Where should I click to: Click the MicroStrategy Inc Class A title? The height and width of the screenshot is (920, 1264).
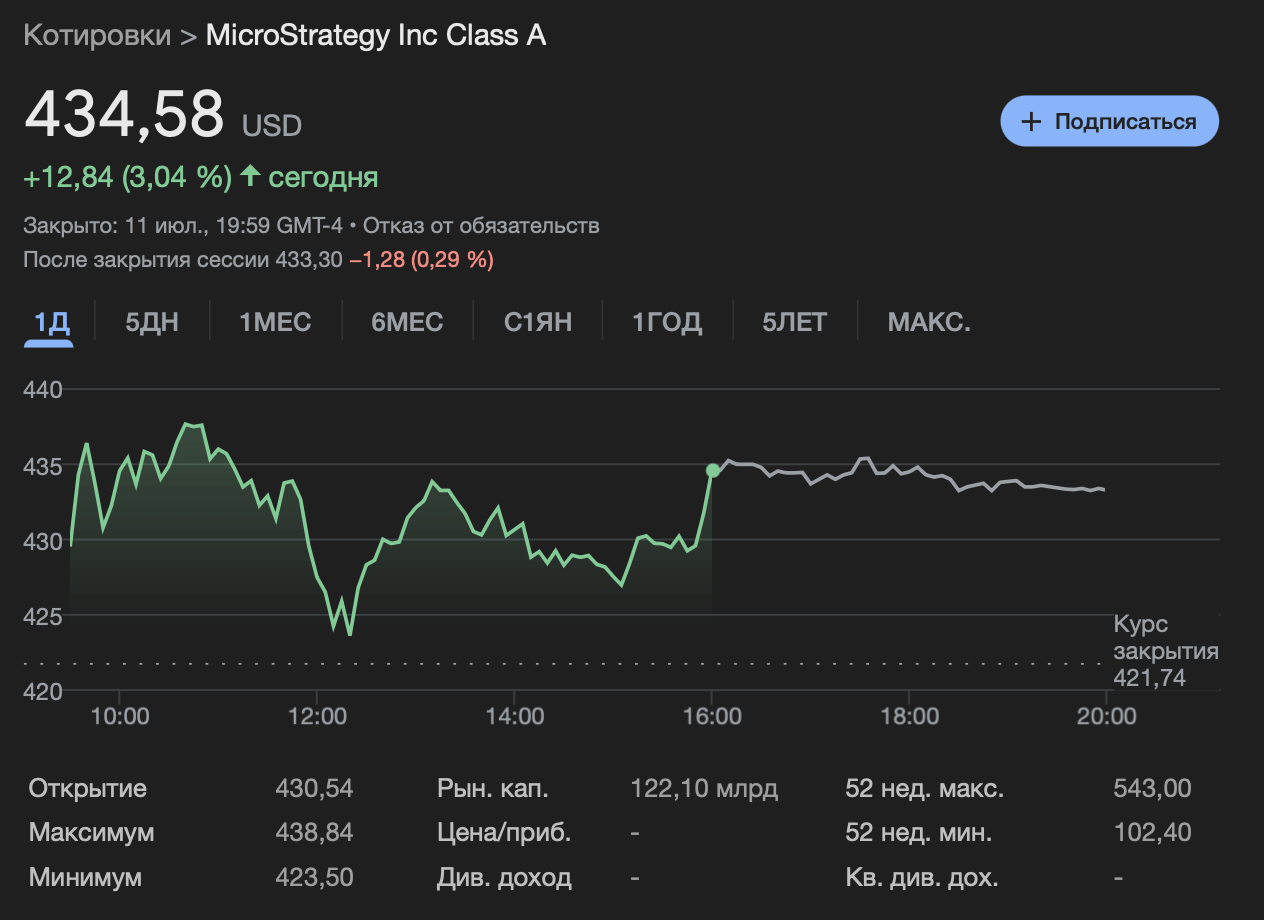coord(376,35)
